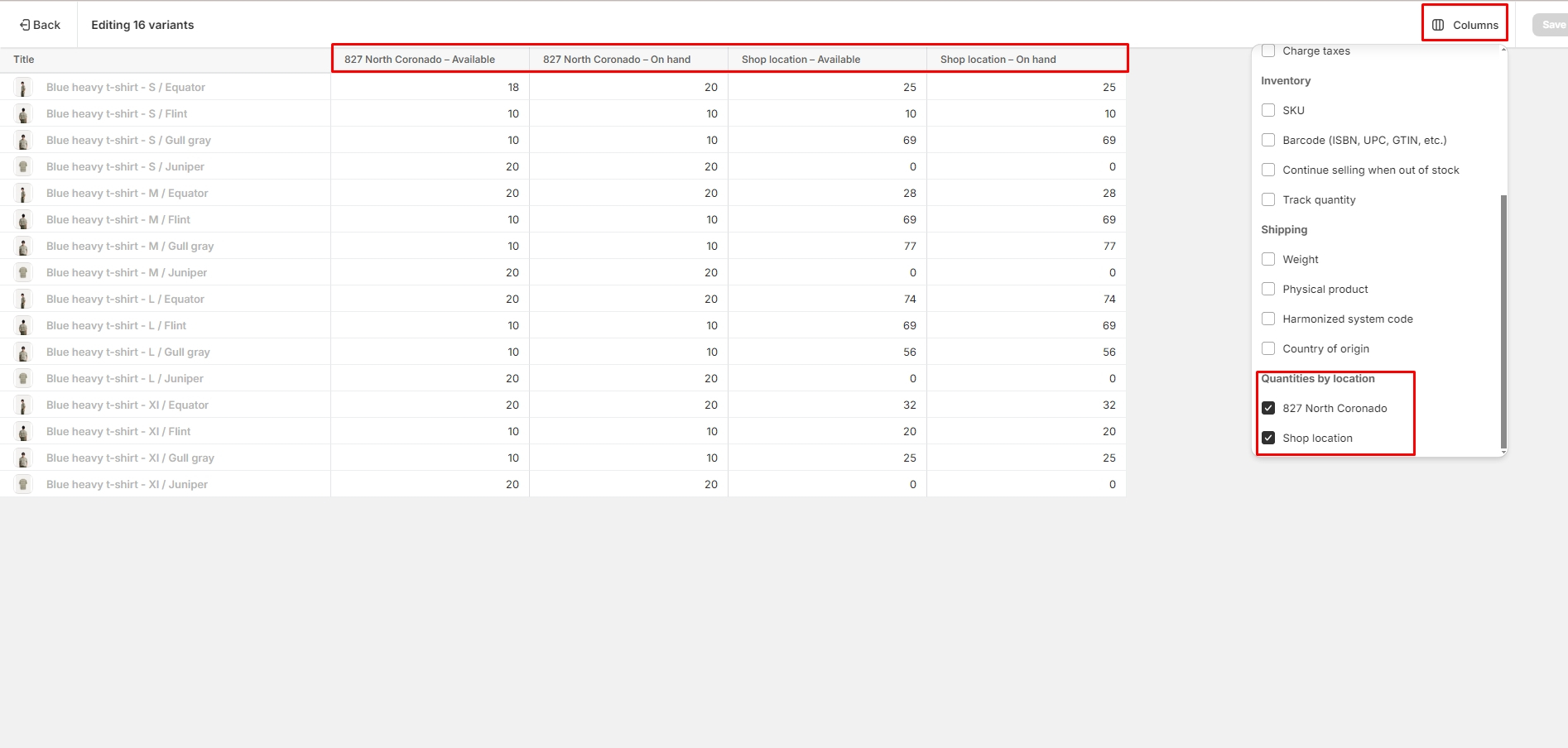This screenshot has height=748, width=1568.
Task: Click the Shop location – On hand header
Action: tap(998, 60)
